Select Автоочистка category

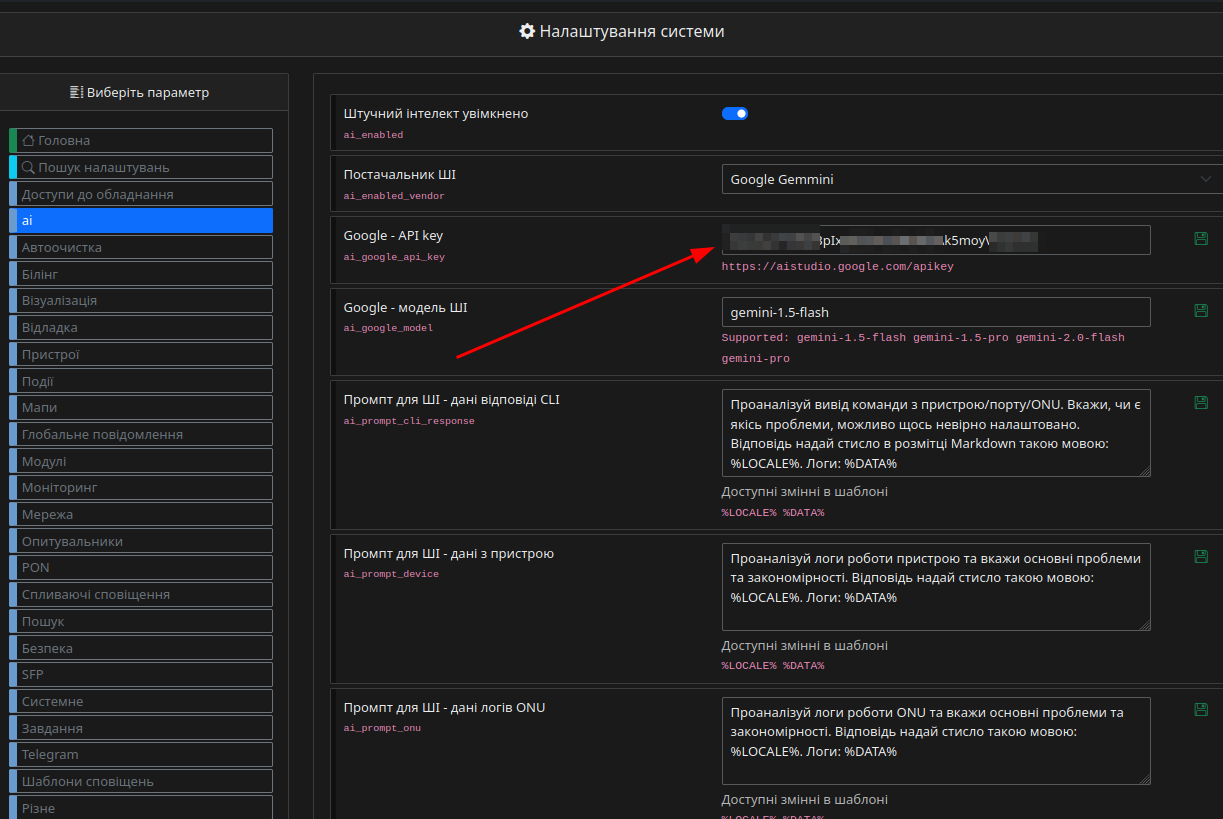coord(141,247)
